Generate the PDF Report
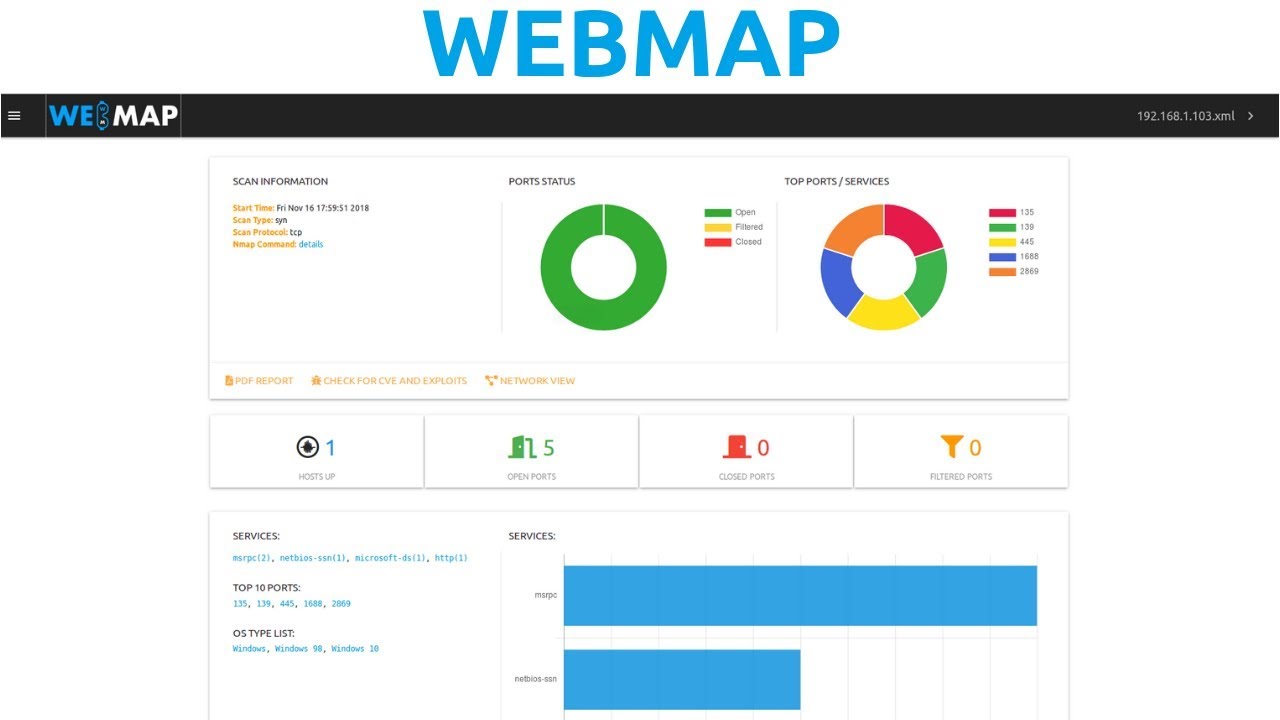Viewport: 1280px width, 720px height. [259, 381]
